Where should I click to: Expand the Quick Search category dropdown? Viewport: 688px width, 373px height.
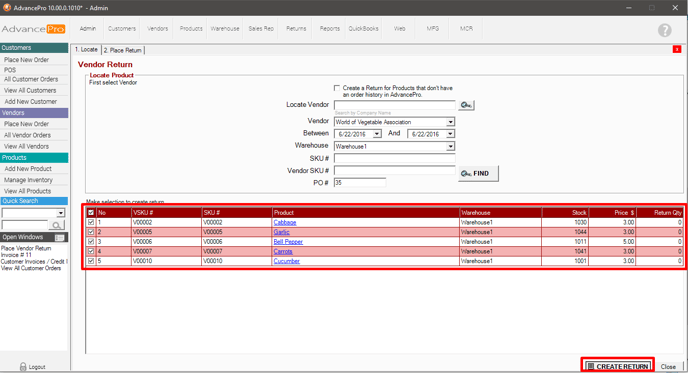click(x=61, y=213)
